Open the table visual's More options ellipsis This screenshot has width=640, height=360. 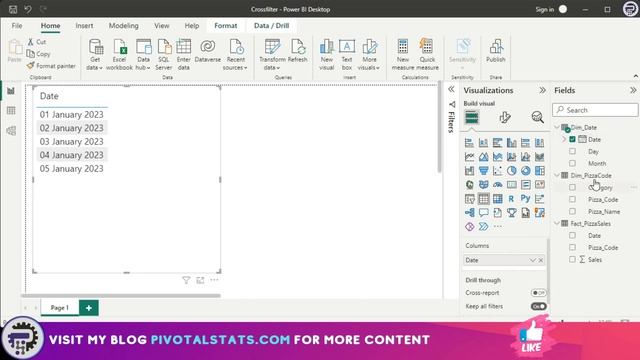pos(214,280)
